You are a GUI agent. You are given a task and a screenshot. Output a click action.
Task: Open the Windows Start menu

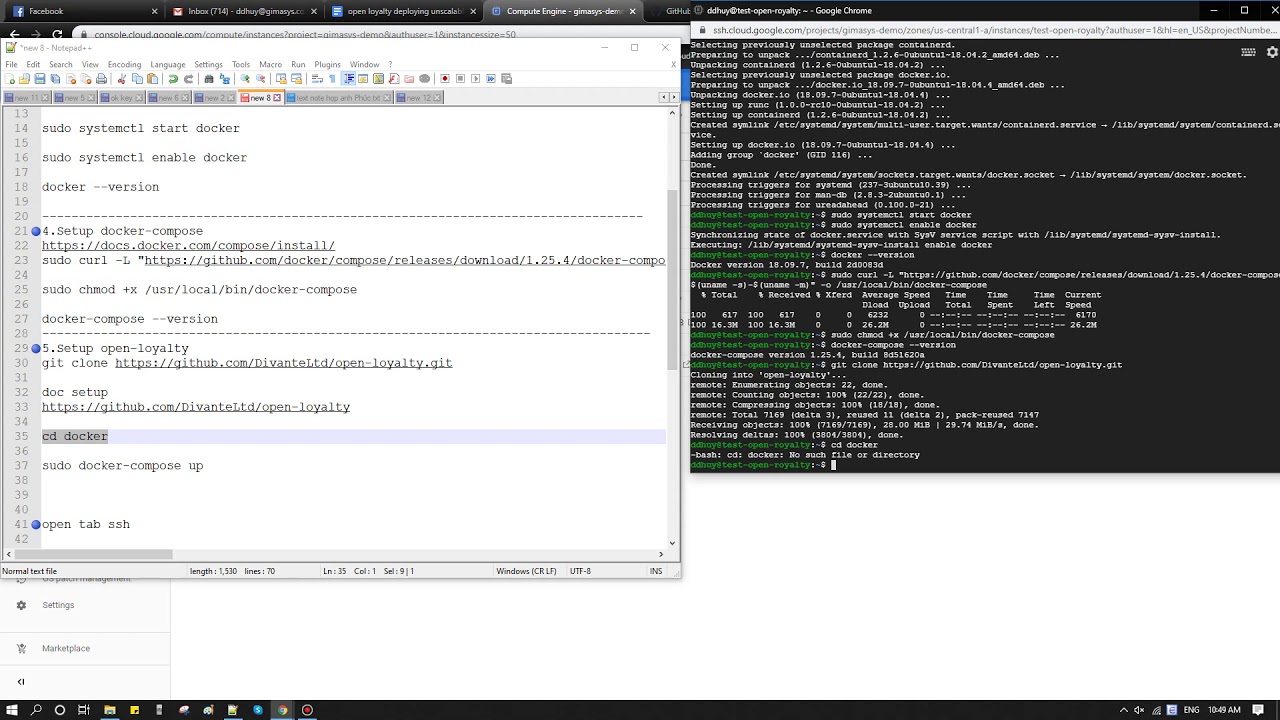[13, 710]
